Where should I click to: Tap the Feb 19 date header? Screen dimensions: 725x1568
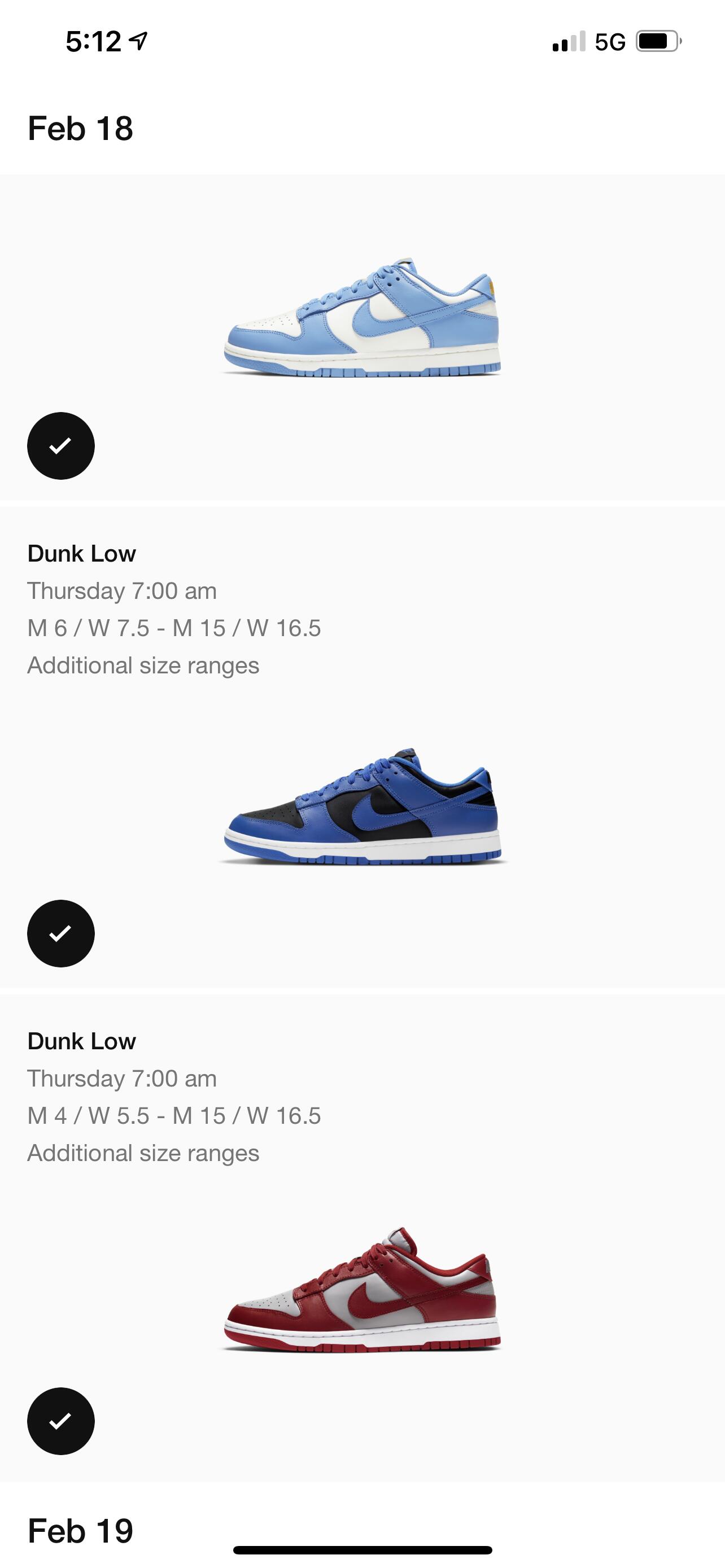pyautogui.click(x=80, y=1530)
